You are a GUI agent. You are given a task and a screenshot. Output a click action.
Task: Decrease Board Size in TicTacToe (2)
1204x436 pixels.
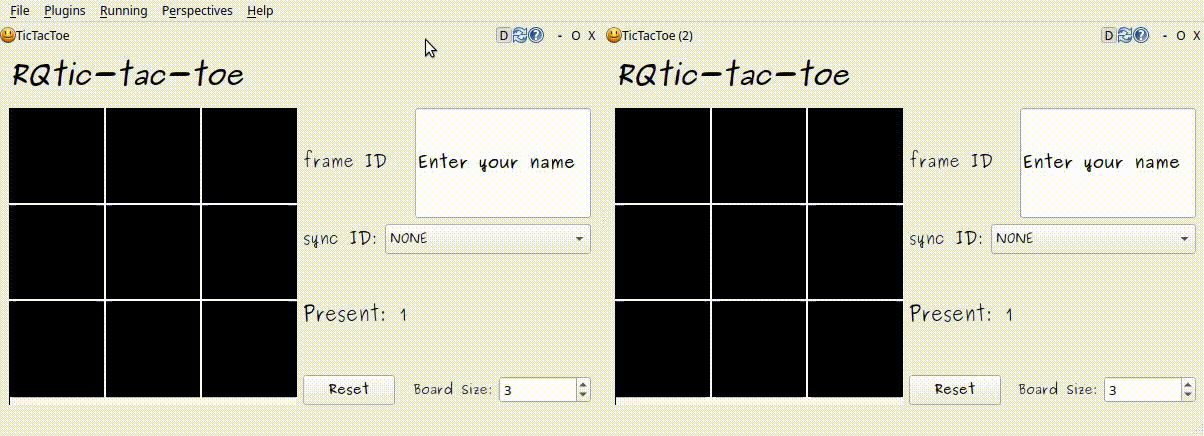[1189, 396]
